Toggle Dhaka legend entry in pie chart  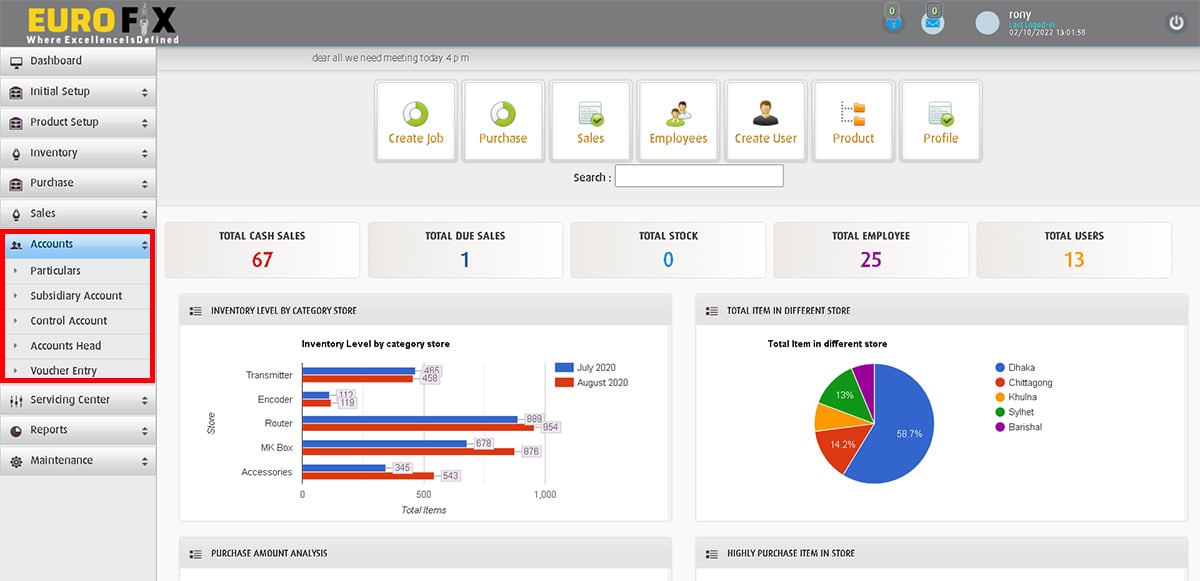pyautogui.click(x=1020, y=367)
